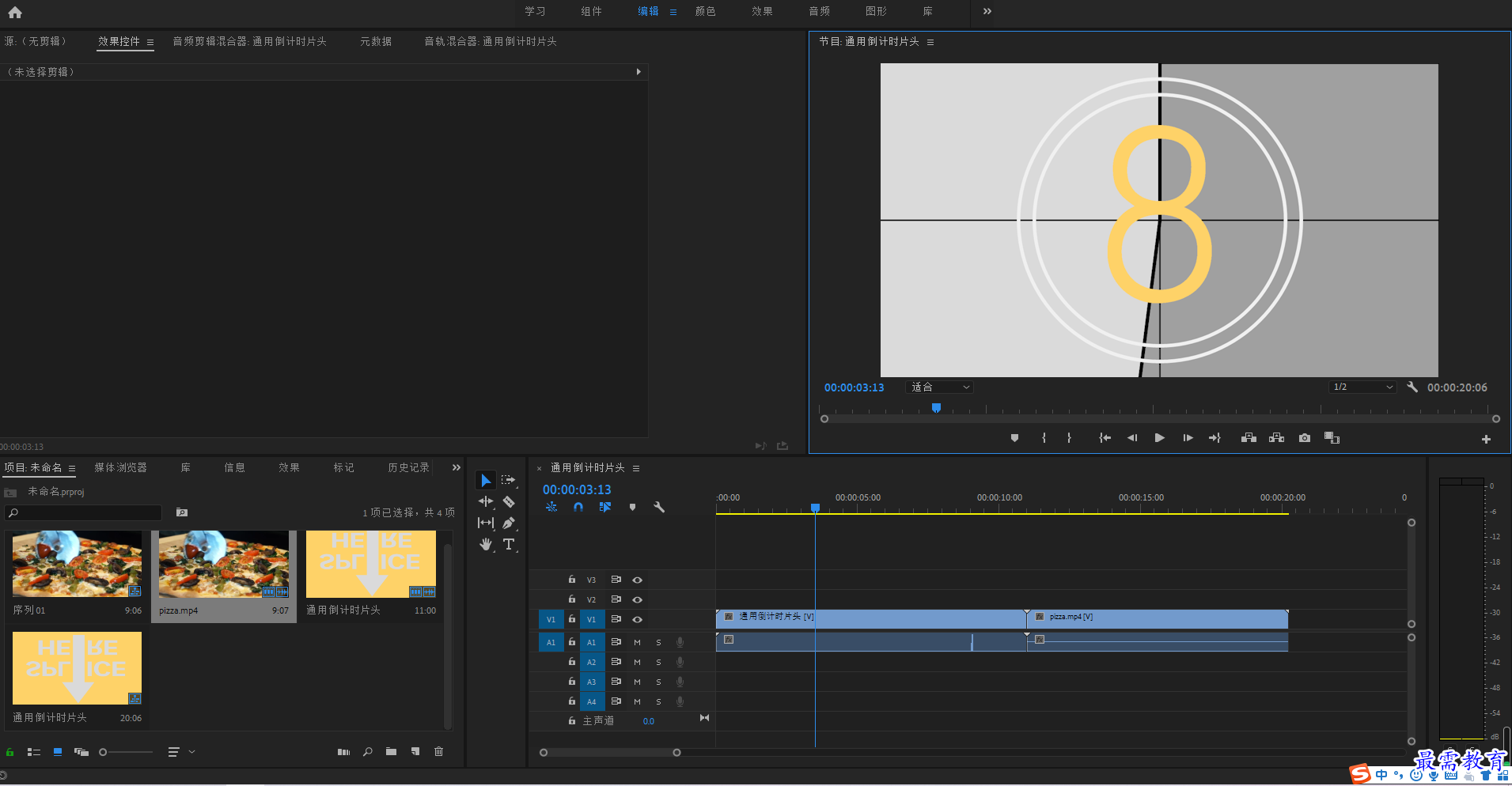Open the program monitor button editor plus
The height and width of the screenshot is (786, 1512).
[1486, 439]
